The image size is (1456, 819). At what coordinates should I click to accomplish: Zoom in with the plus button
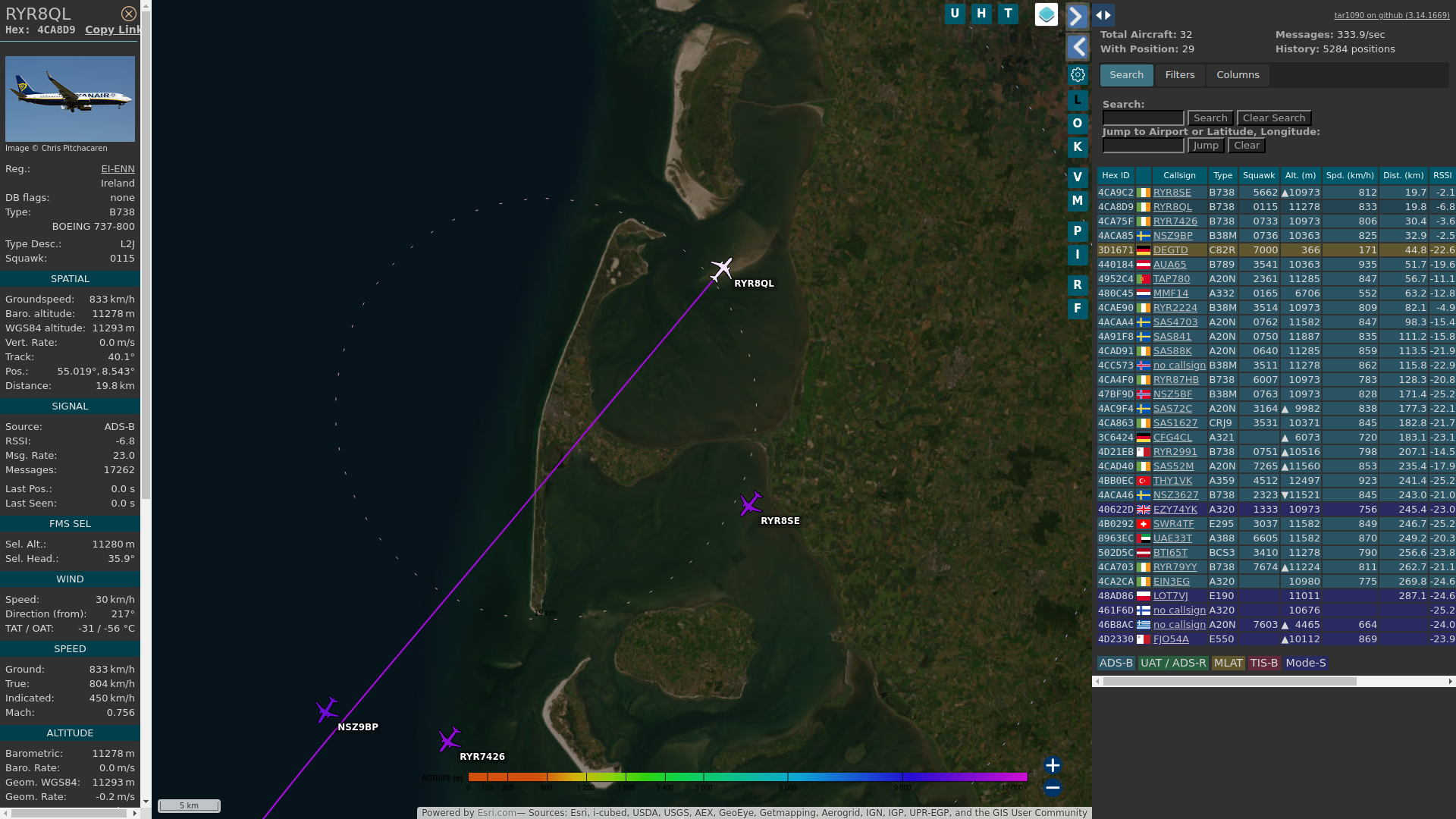click(1053, 765)
